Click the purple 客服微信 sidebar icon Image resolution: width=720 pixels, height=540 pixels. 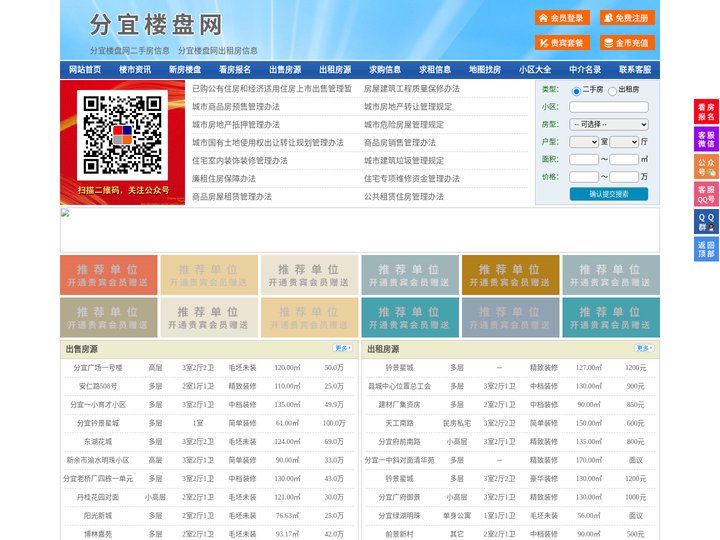pos(706,139)
